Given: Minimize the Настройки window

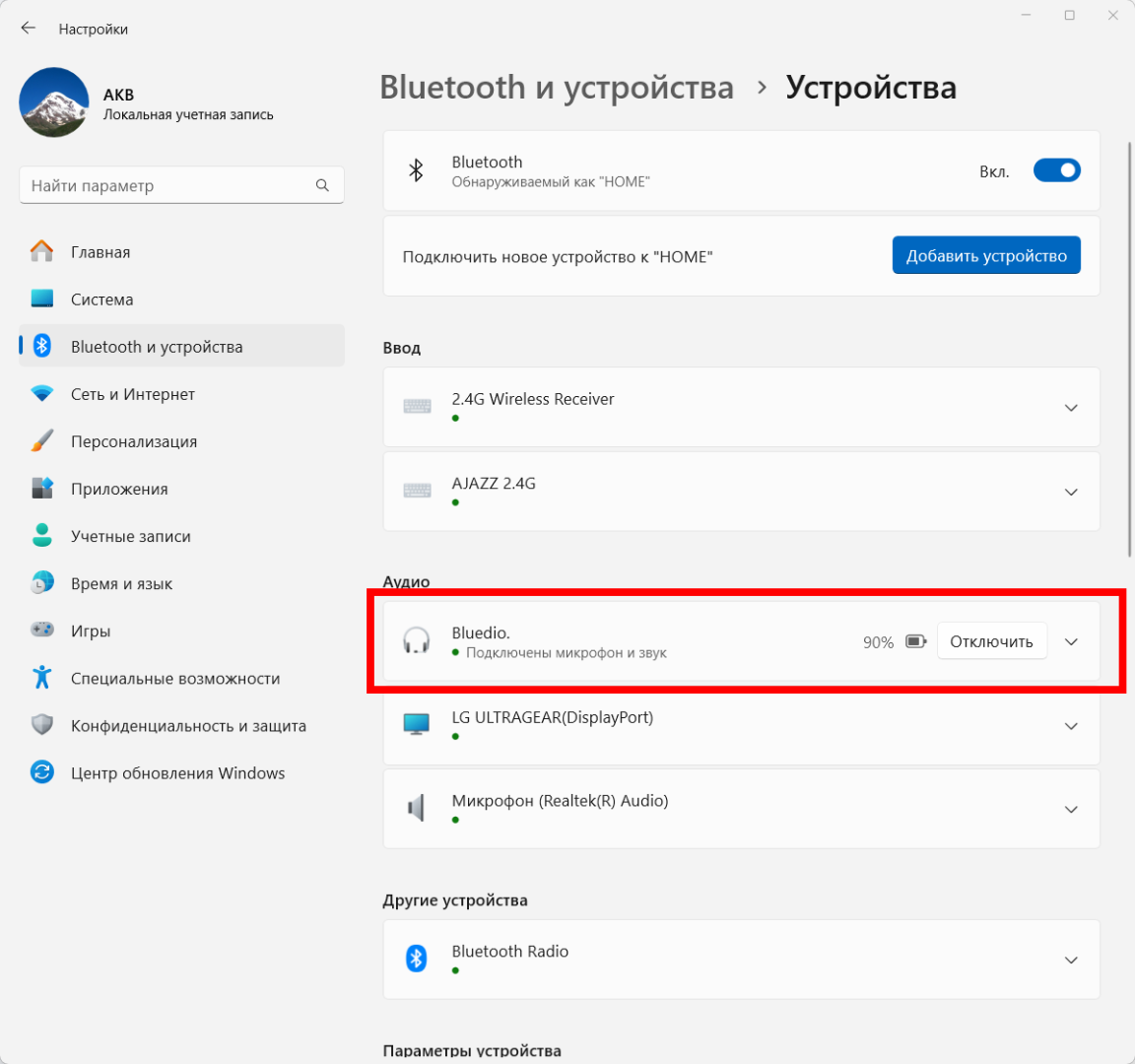Looking at the screenshot, I should click(1026, 15).
